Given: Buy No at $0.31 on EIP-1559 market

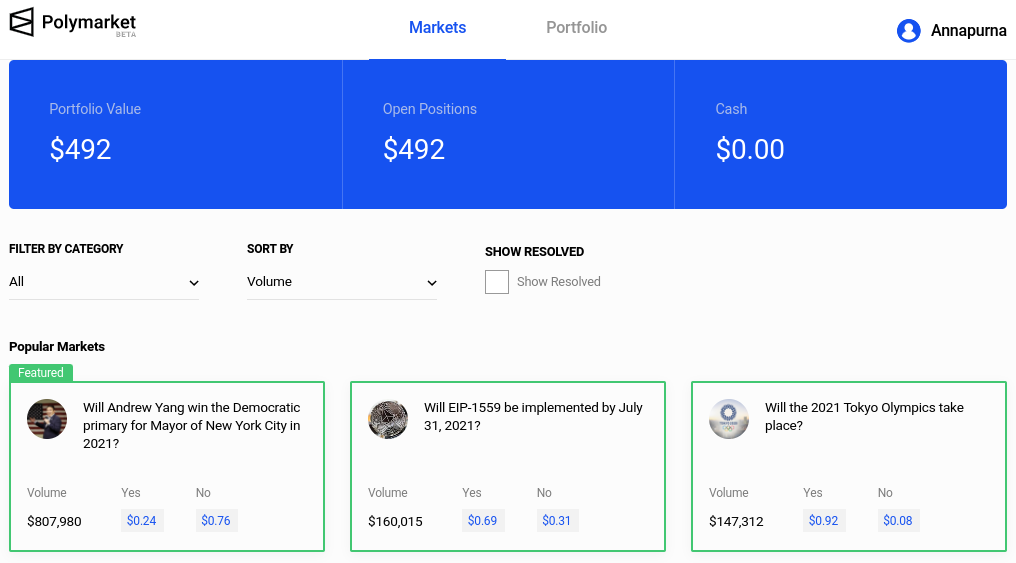Looking at the screenshot, I should (557, 521).
